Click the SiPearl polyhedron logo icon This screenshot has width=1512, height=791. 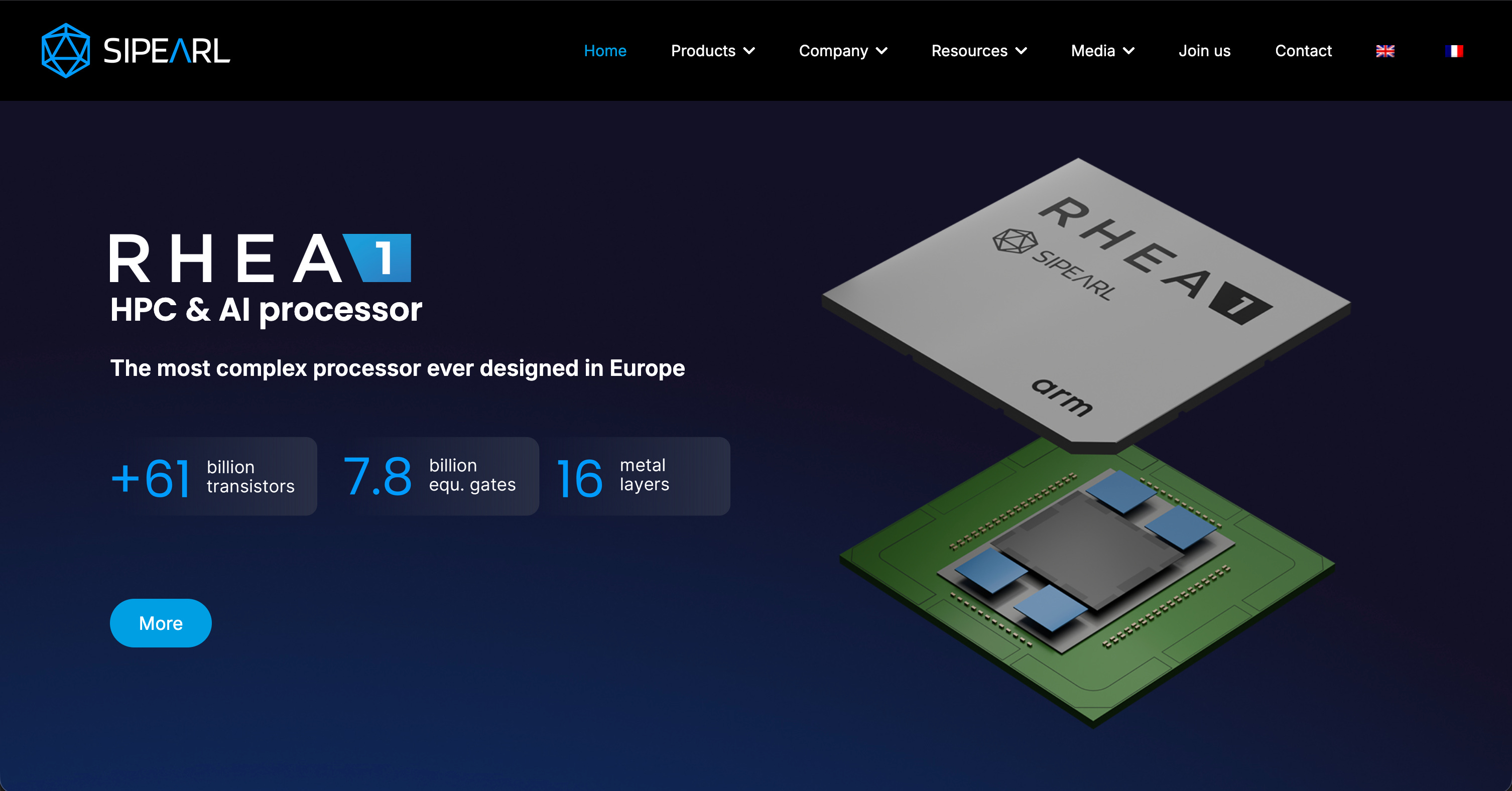[x=66, y=51]
